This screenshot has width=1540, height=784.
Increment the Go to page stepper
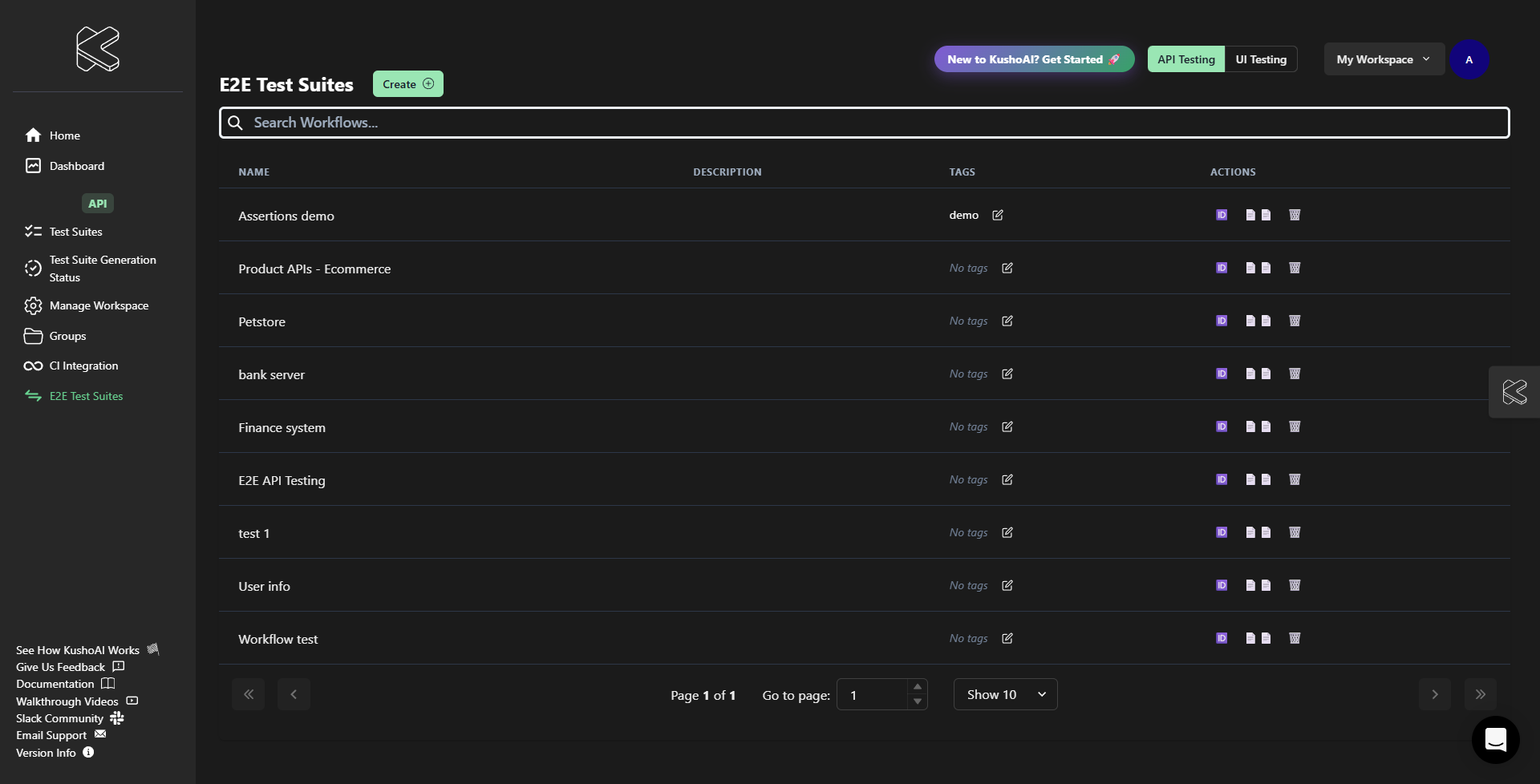[918, 687]
